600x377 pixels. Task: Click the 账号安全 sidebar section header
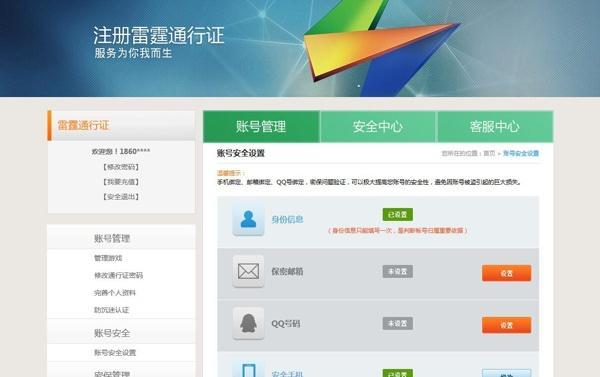point(121,333)
